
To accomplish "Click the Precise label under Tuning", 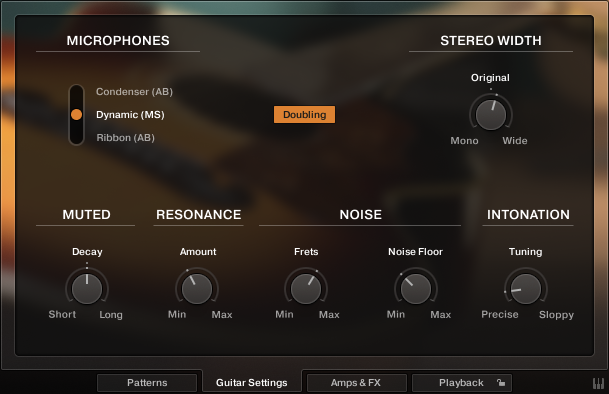I will click(x=500, y=314).
